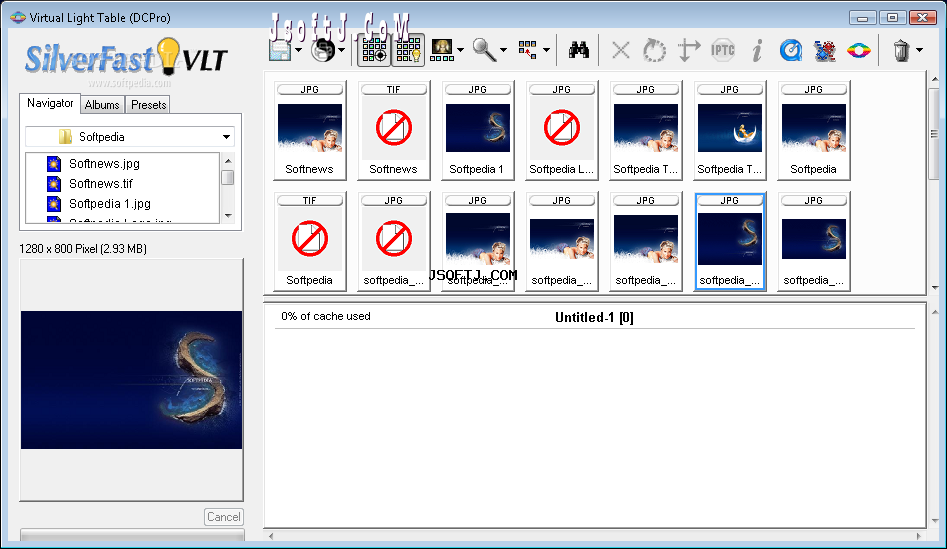Select the highlighted softpedia_ thumbnail
The height and width of the screenshot is (549, 947).
click(x=730, y=242)
